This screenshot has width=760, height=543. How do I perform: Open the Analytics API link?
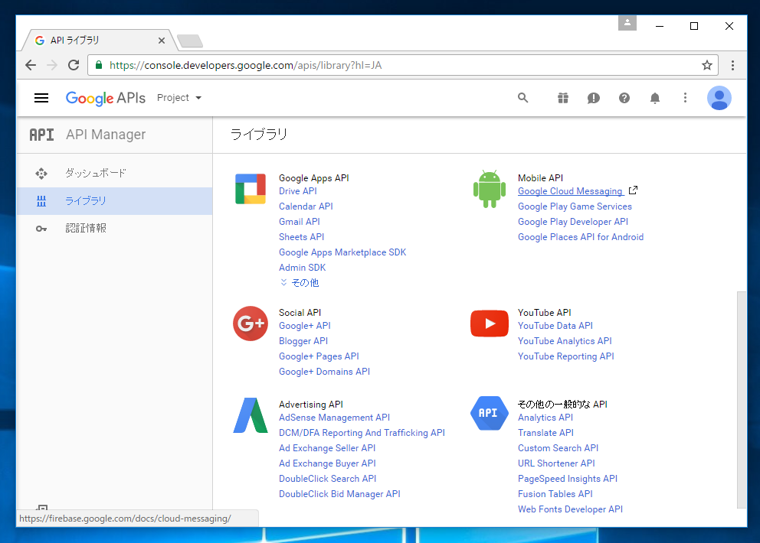[x=545, y=417]
